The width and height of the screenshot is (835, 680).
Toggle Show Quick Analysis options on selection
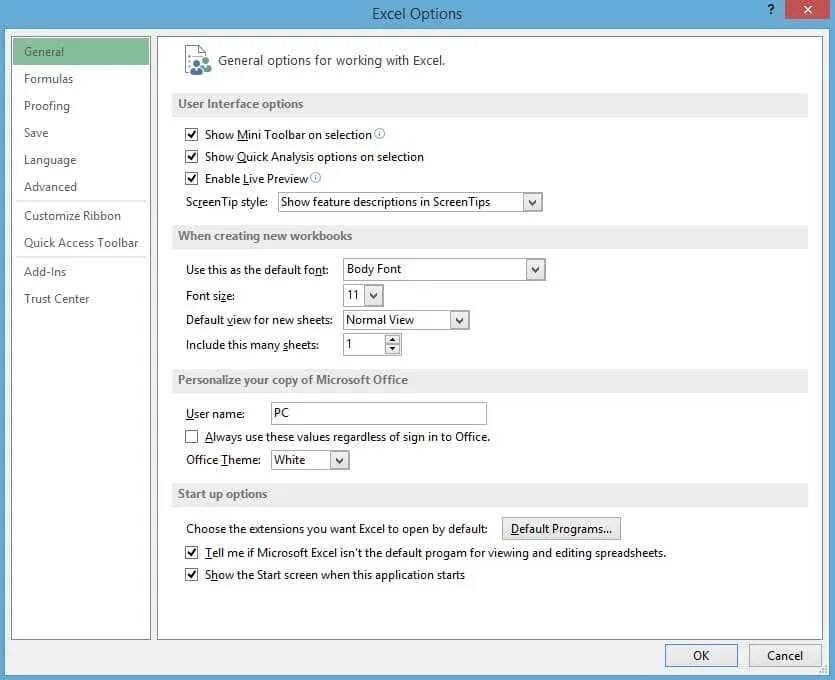tap(191, 157)
